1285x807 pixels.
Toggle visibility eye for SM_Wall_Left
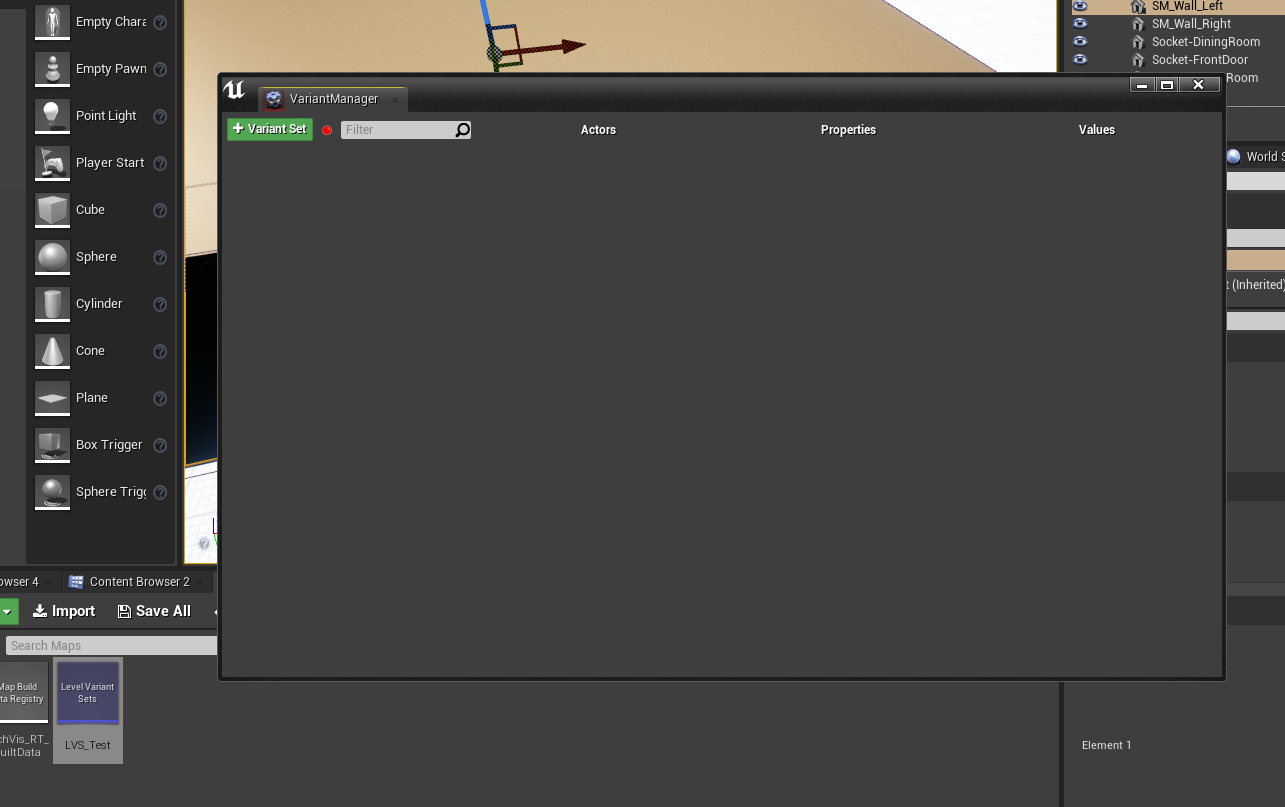pyautogui.click(x=1080, y=6)
